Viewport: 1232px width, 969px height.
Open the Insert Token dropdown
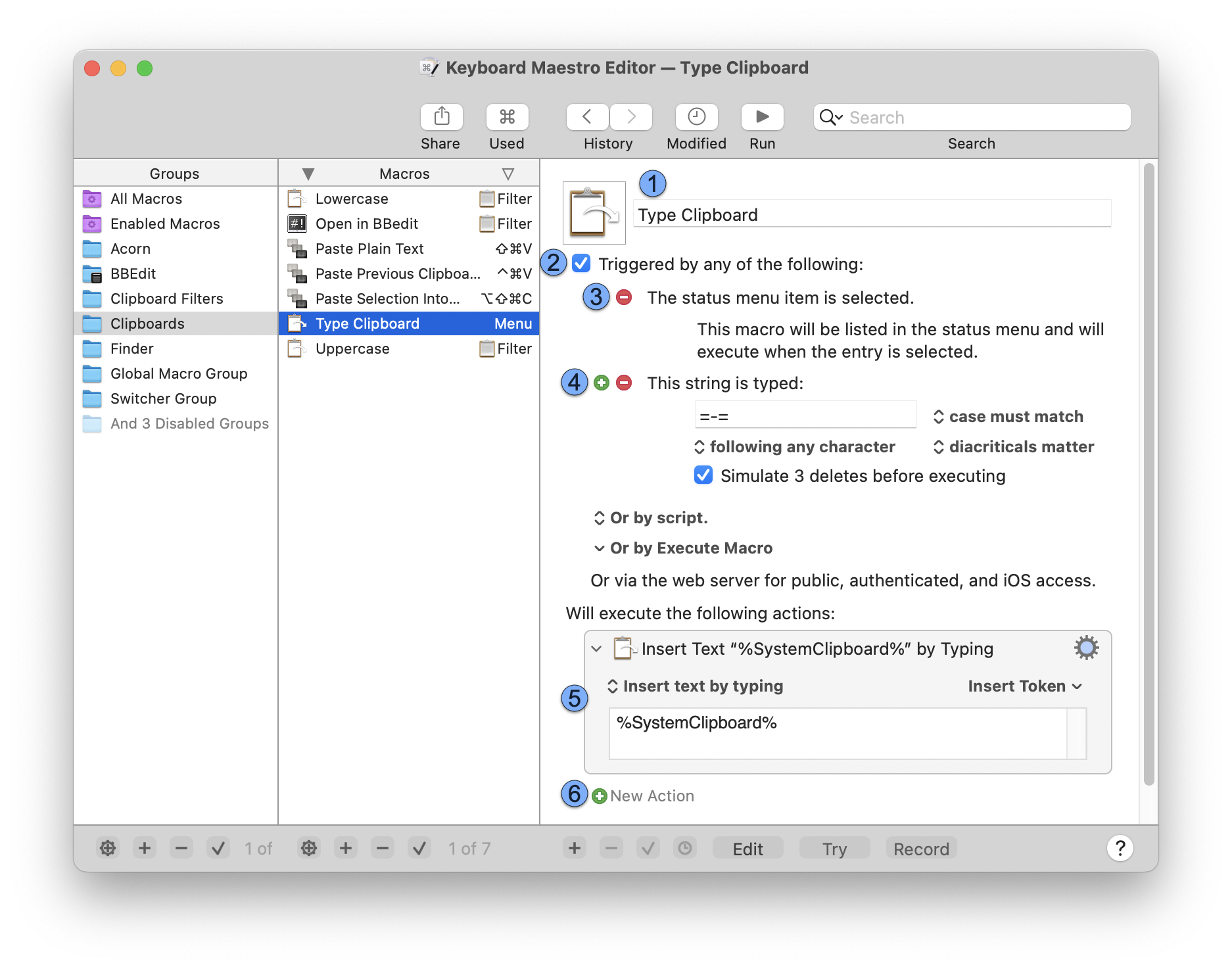click(x=1024, y=686)
